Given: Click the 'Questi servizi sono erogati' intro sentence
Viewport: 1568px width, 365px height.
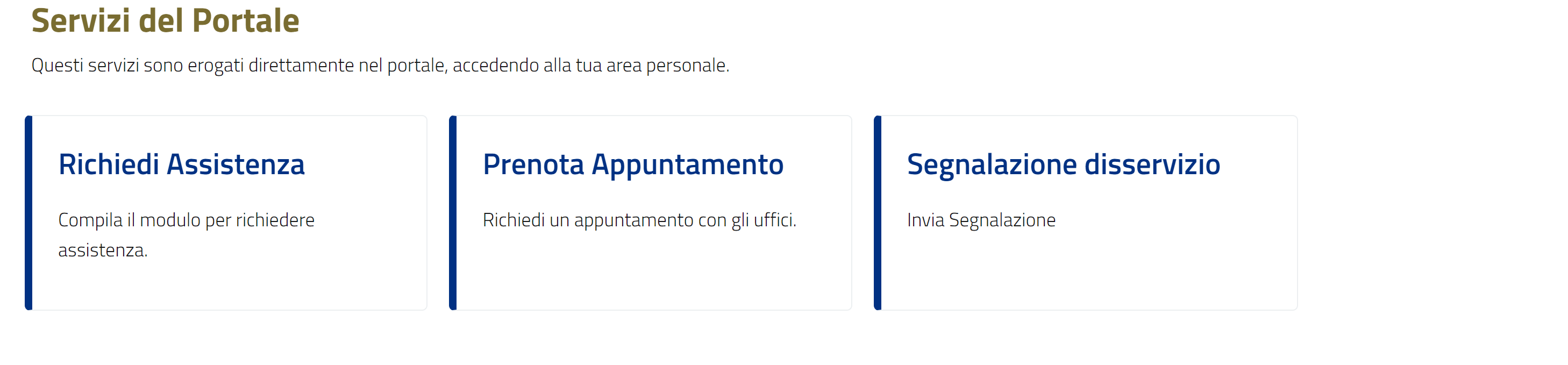Looking at the screenshot, I should 380,65.
